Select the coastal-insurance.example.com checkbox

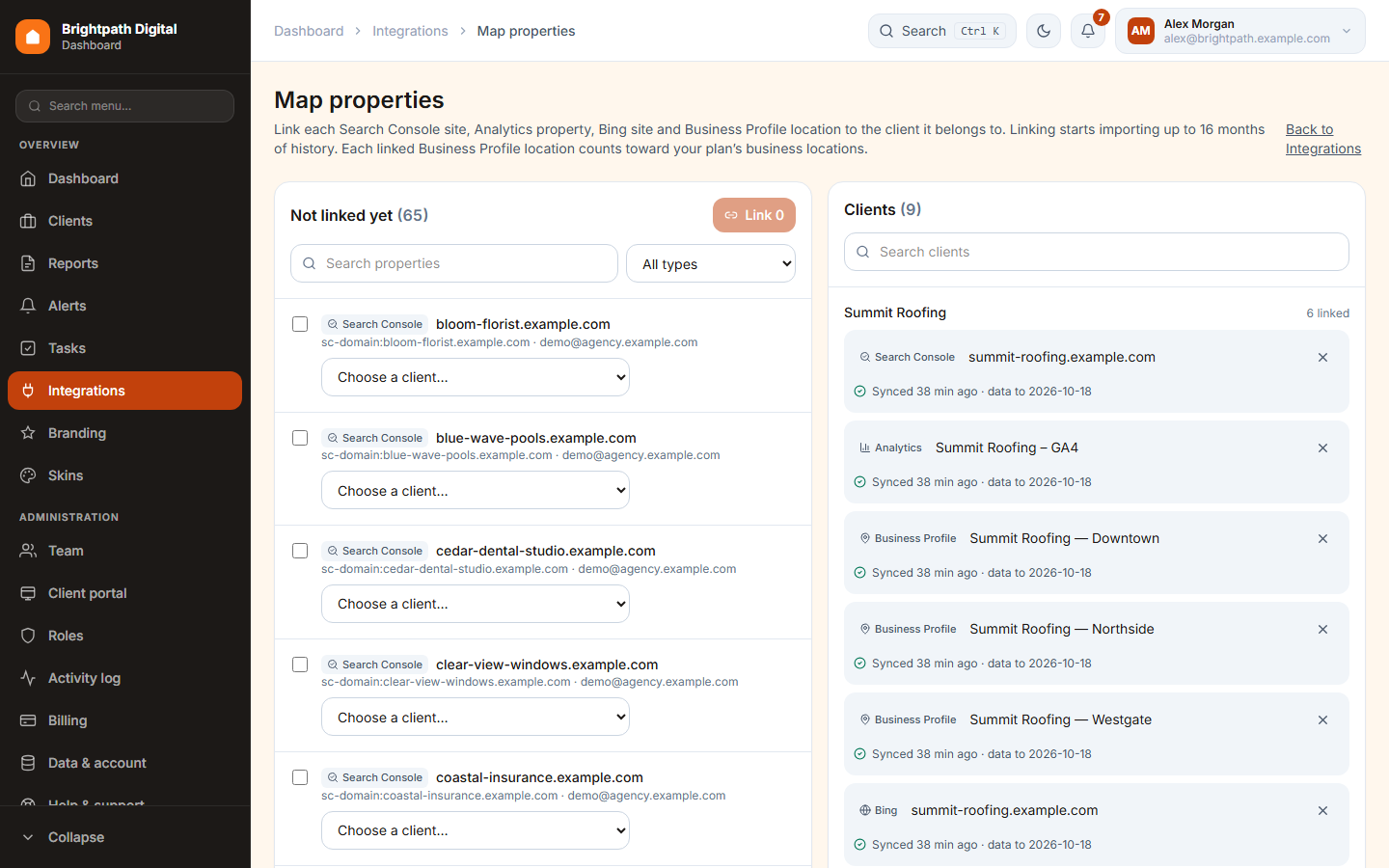coord(300,777)
